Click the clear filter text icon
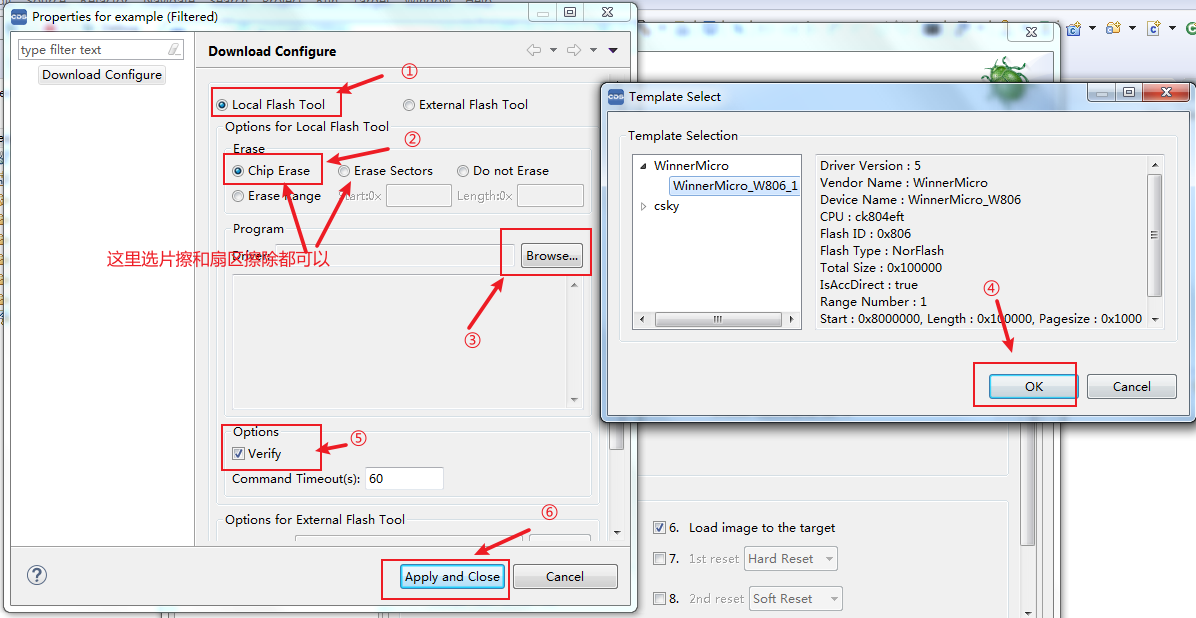Viewport: 1196px width, 618px height. tap(175, 50)
